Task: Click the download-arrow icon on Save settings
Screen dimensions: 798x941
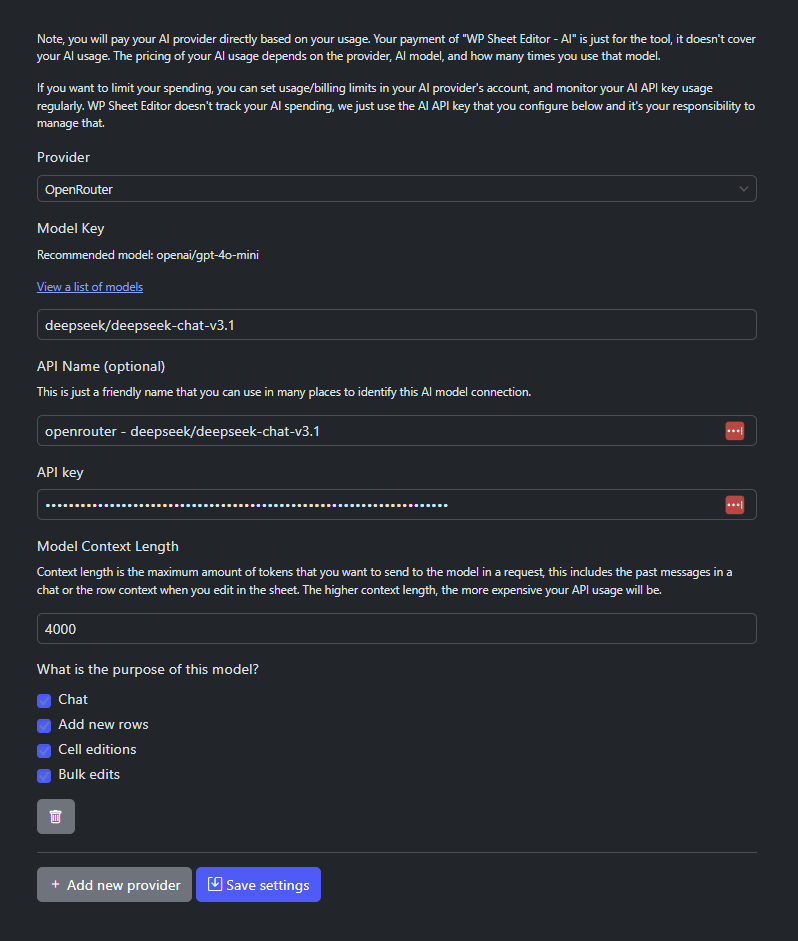Action: (x=215, y=884)
